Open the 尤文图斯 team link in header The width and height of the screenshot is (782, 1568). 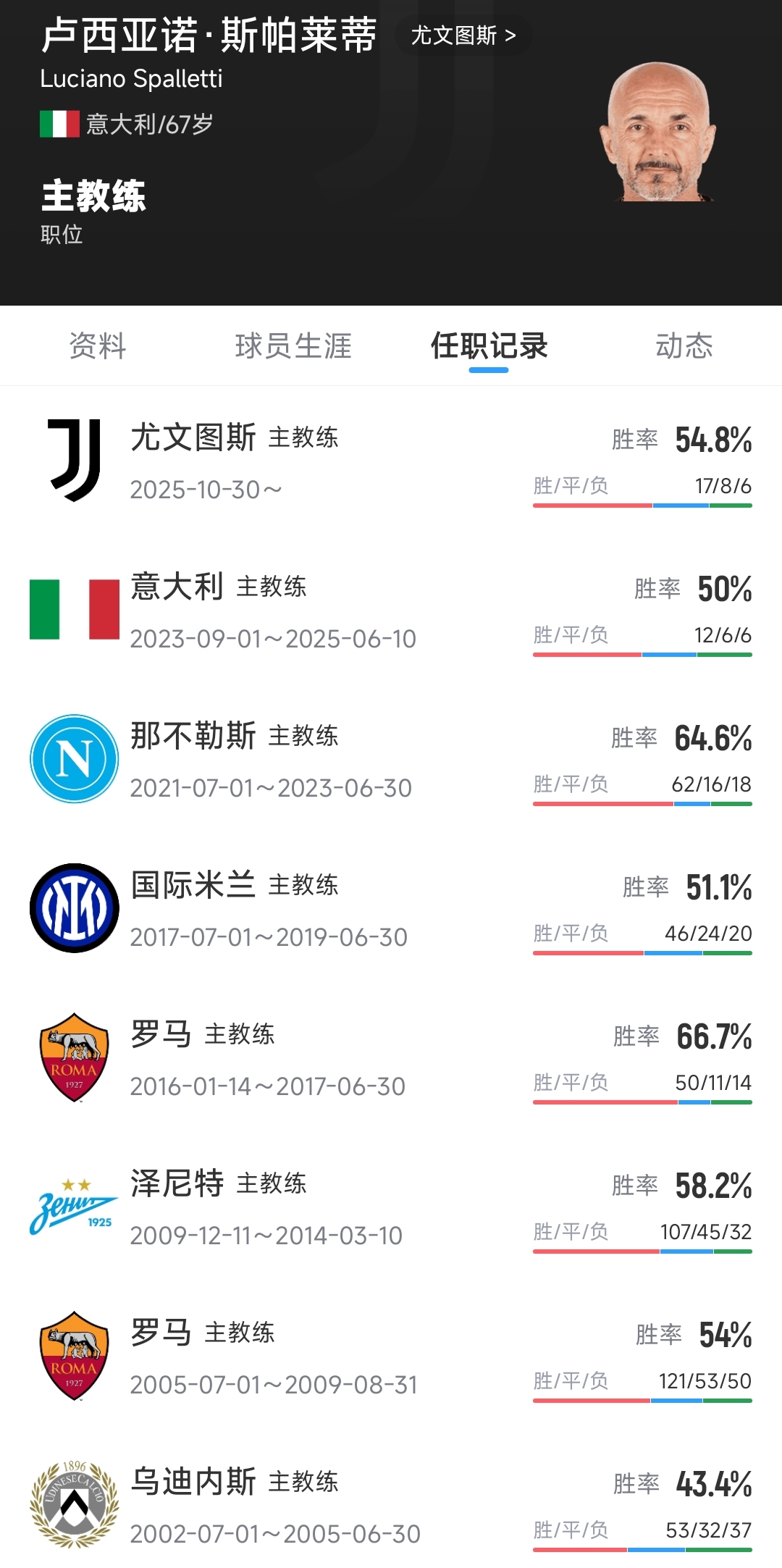(x=463, y=35)
